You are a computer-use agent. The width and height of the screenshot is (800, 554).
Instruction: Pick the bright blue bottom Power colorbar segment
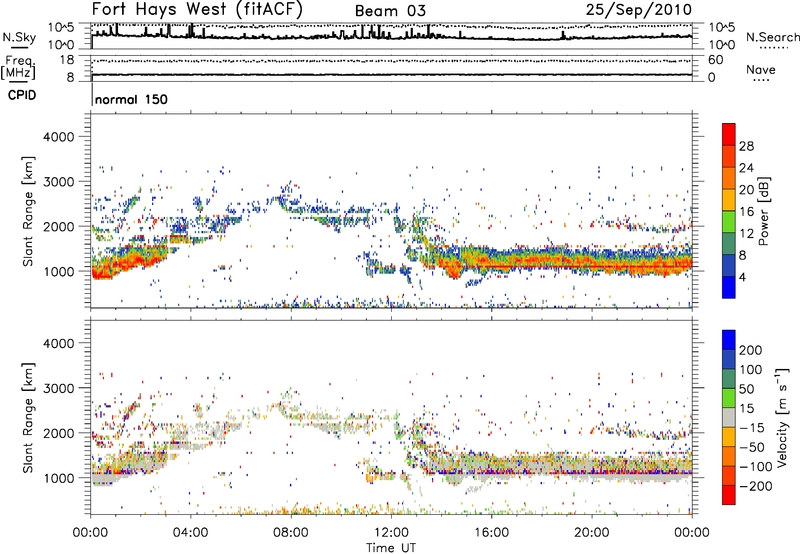(729, 287)
